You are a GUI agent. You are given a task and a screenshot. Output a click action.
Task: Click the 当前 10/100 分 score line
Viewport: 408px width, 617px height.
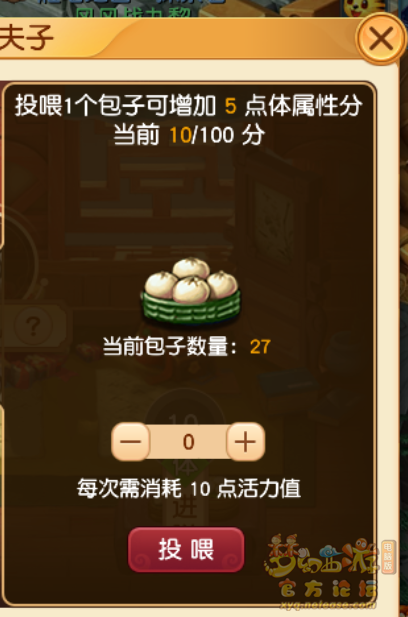189,135
